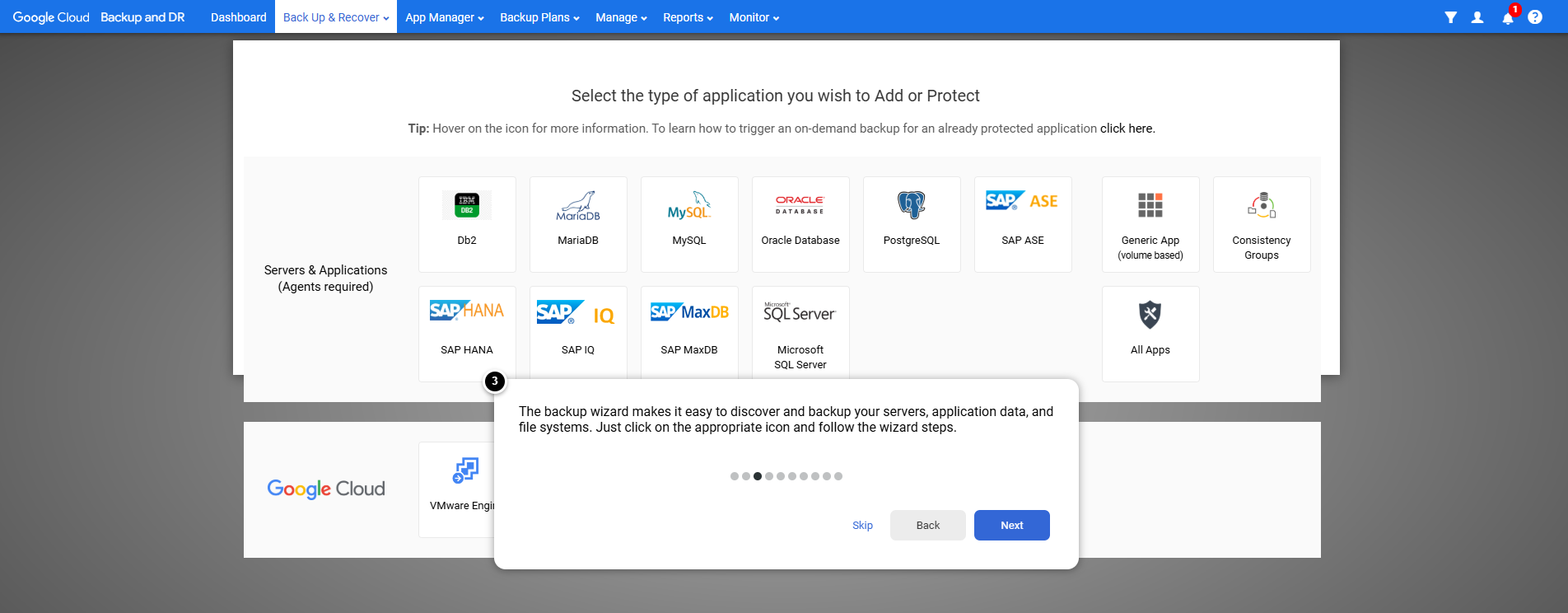Image resolution: width=1568 pixels, height=613 pixels.
Task: Open the help question mark icon
Action: coord(1535,17)
